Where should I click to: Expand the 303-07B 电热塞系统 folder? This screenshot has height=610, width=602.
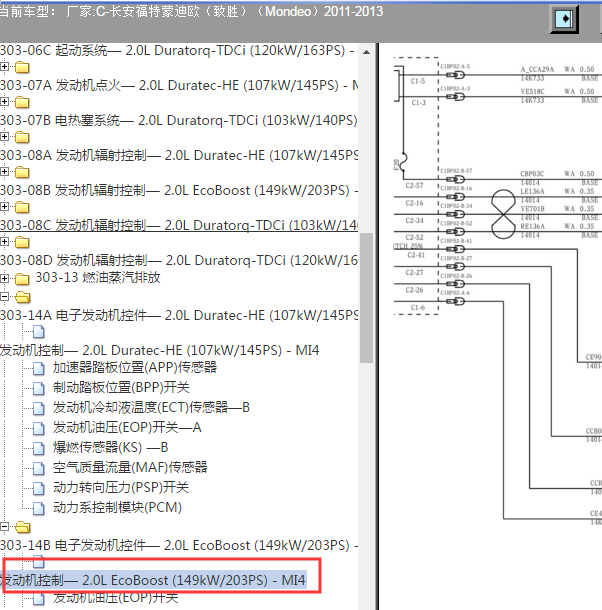[x=4, y=137]
